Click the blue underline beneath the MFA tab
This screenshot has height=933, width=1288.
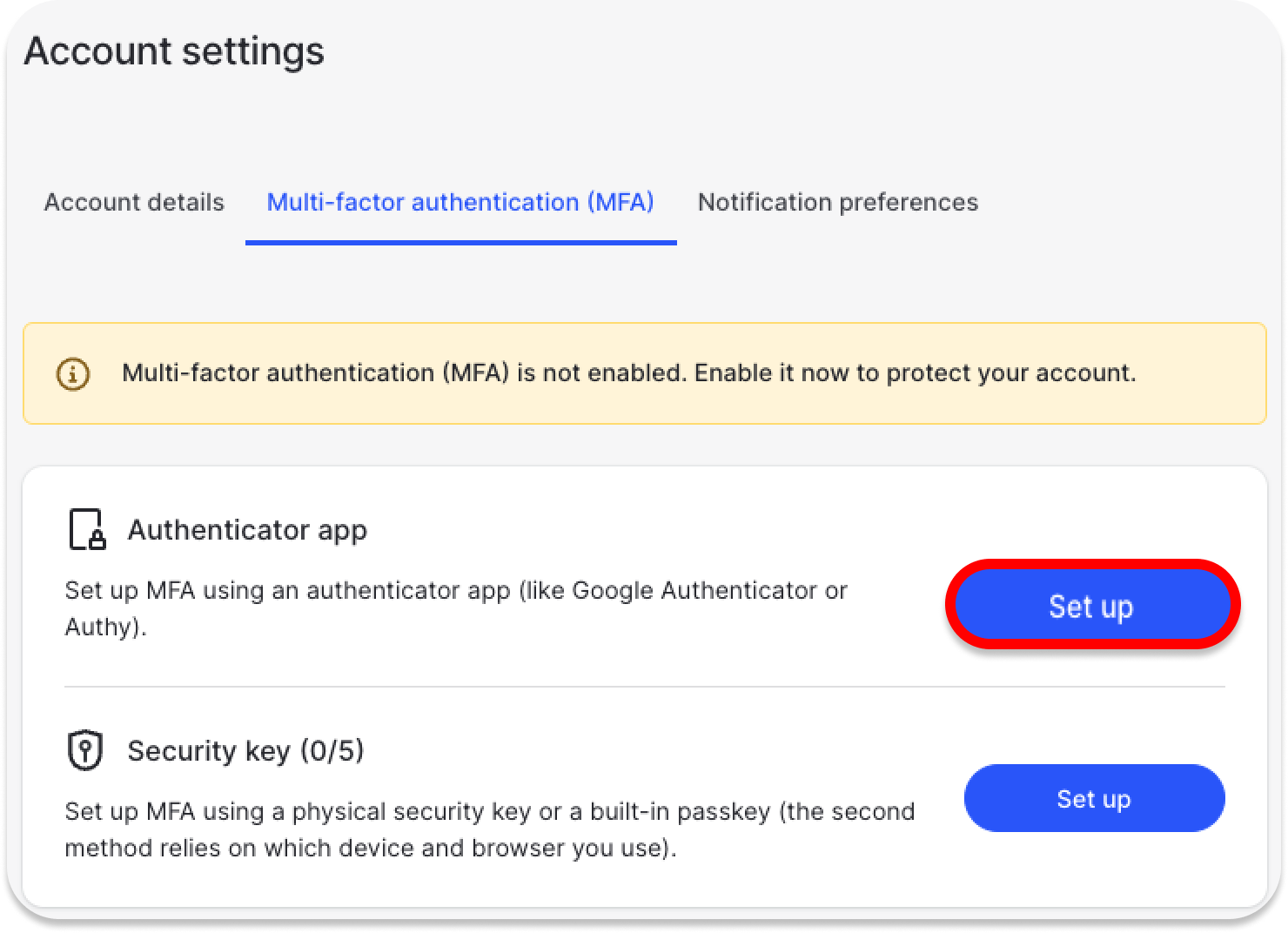460,242
